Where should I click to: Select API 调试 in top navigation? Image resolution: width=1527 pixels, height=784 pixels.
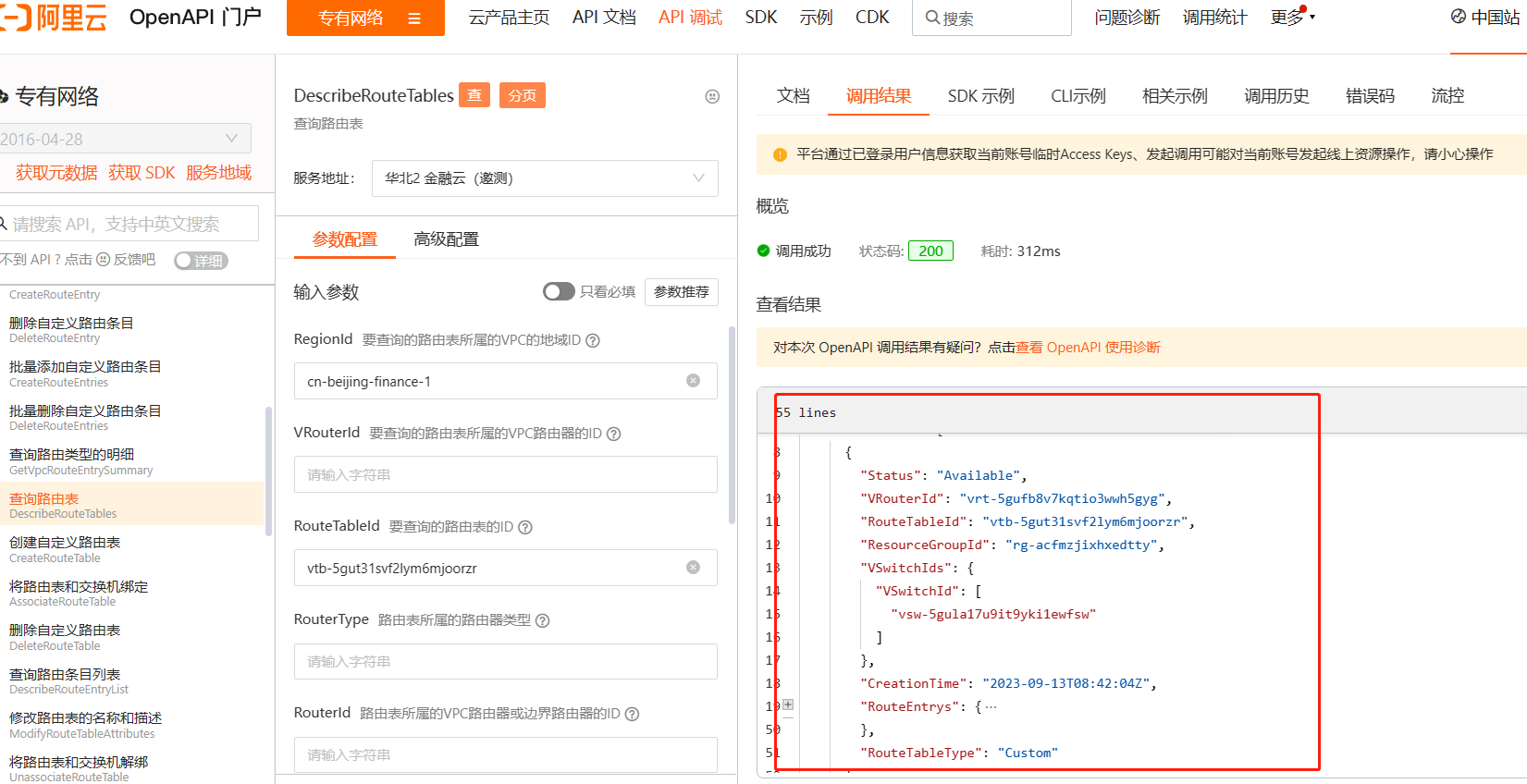pos(690,18)
